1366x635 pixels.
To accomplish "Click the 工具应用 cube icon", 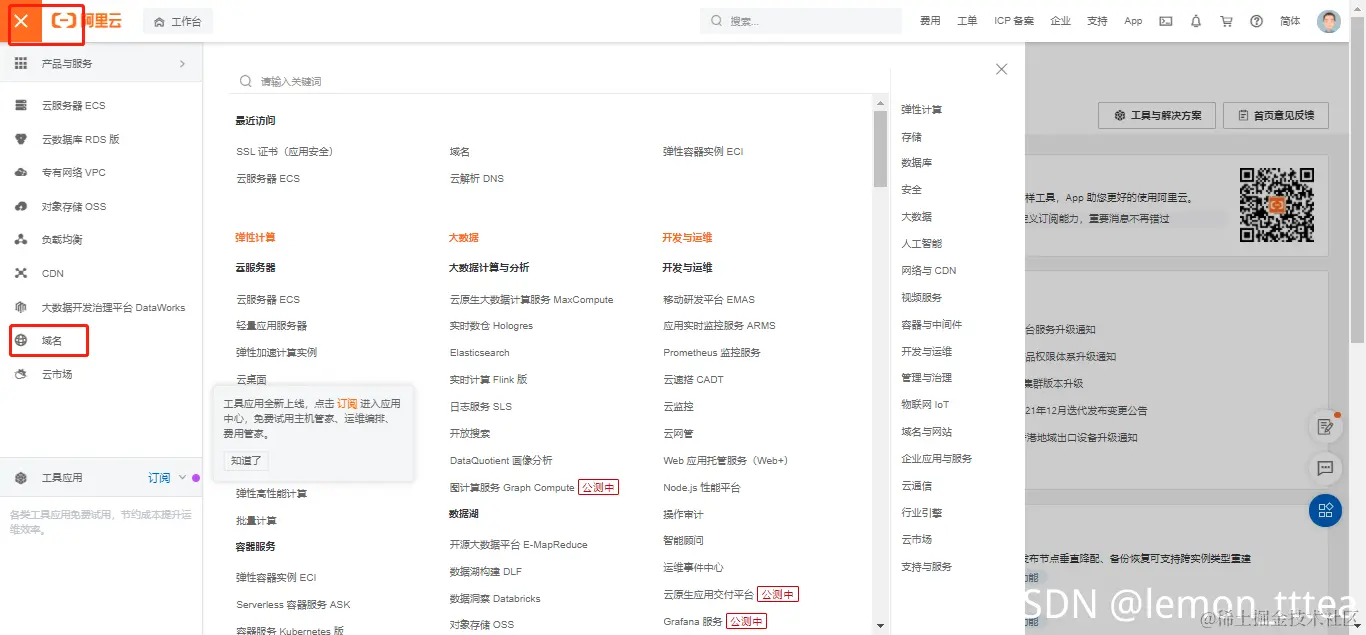I will point(21,478).
